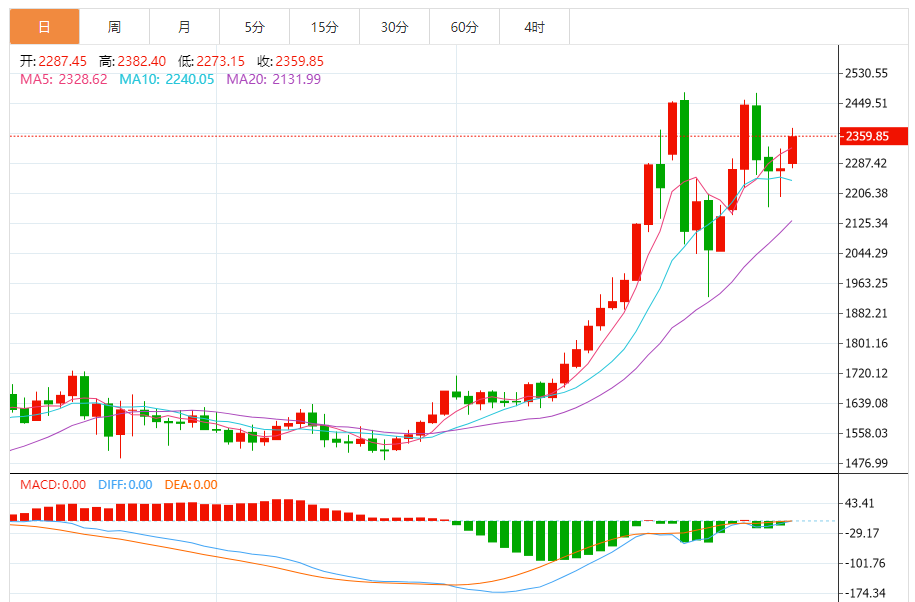Select the 15分 interval tab

point(324,27)
